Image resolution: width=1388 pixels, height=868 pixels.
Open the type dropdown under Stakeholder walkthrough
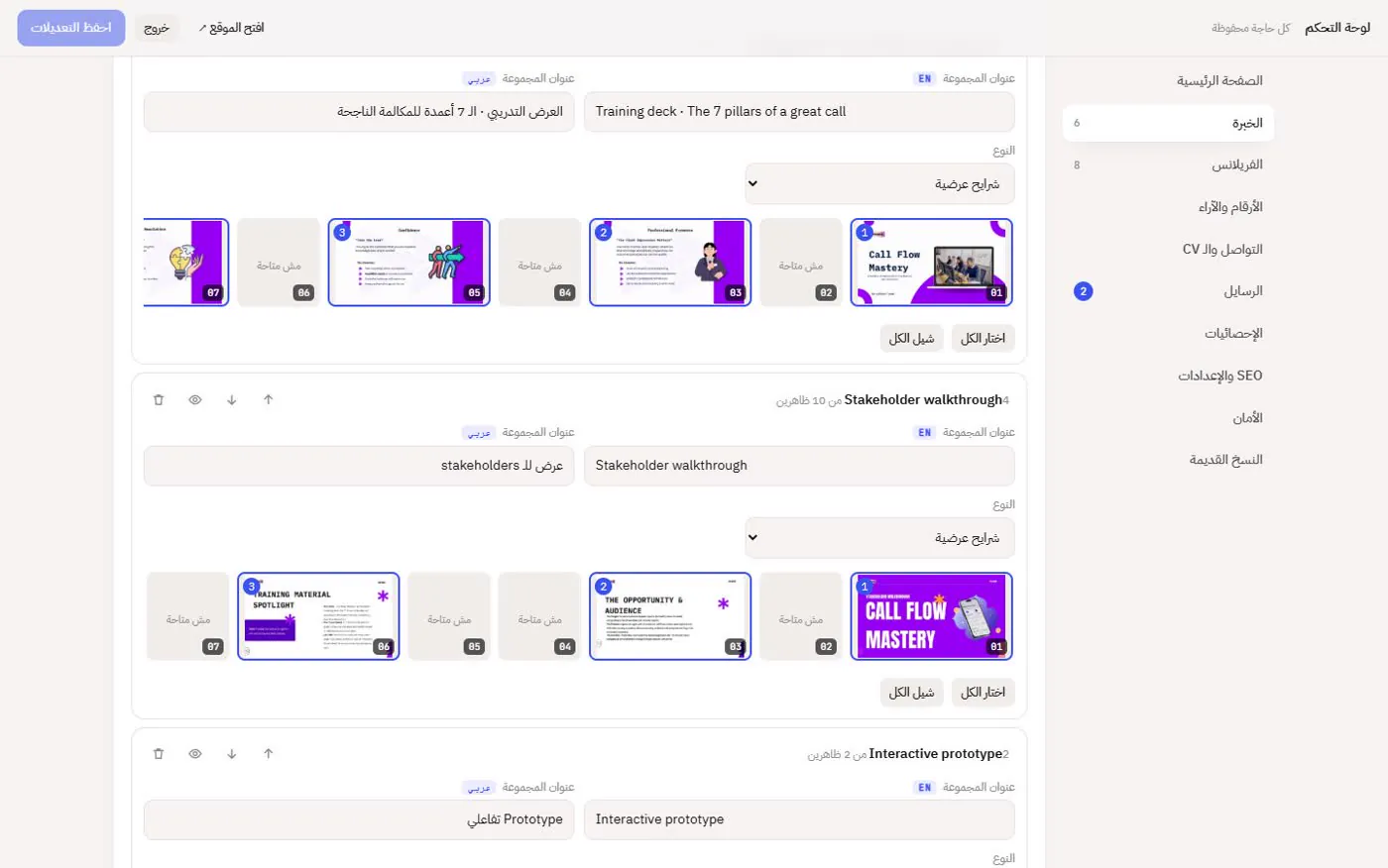[880, 538]
